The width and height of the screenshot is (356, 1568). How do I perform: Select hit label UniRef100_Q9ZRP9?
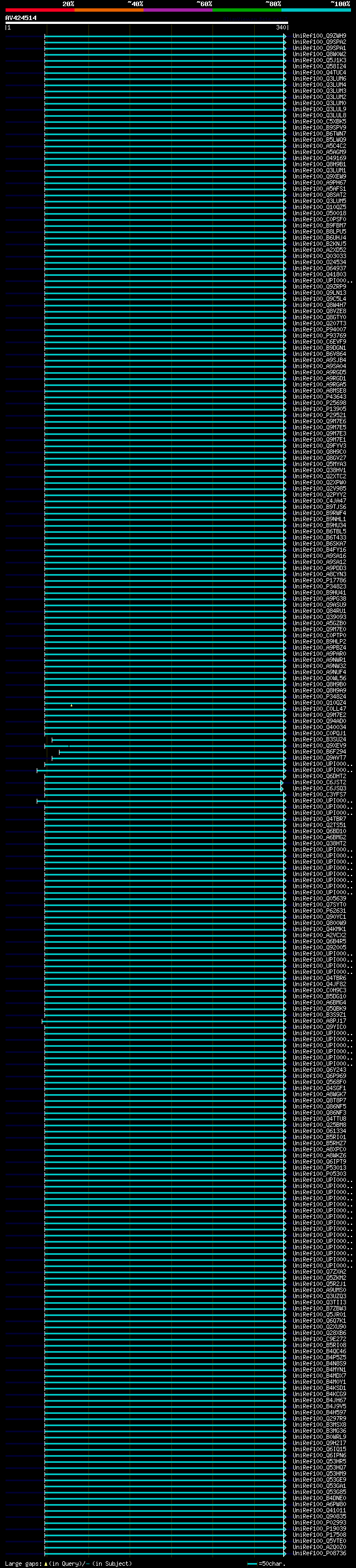coord(319,286)
